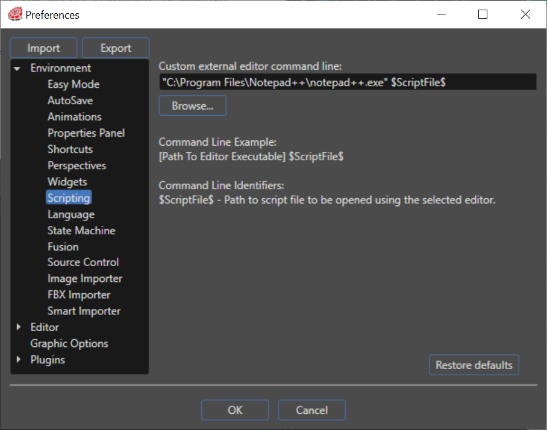The width and height of the screenshot is (547, 430).
Task: Click the Import preferences button
Action: (44, 48)
